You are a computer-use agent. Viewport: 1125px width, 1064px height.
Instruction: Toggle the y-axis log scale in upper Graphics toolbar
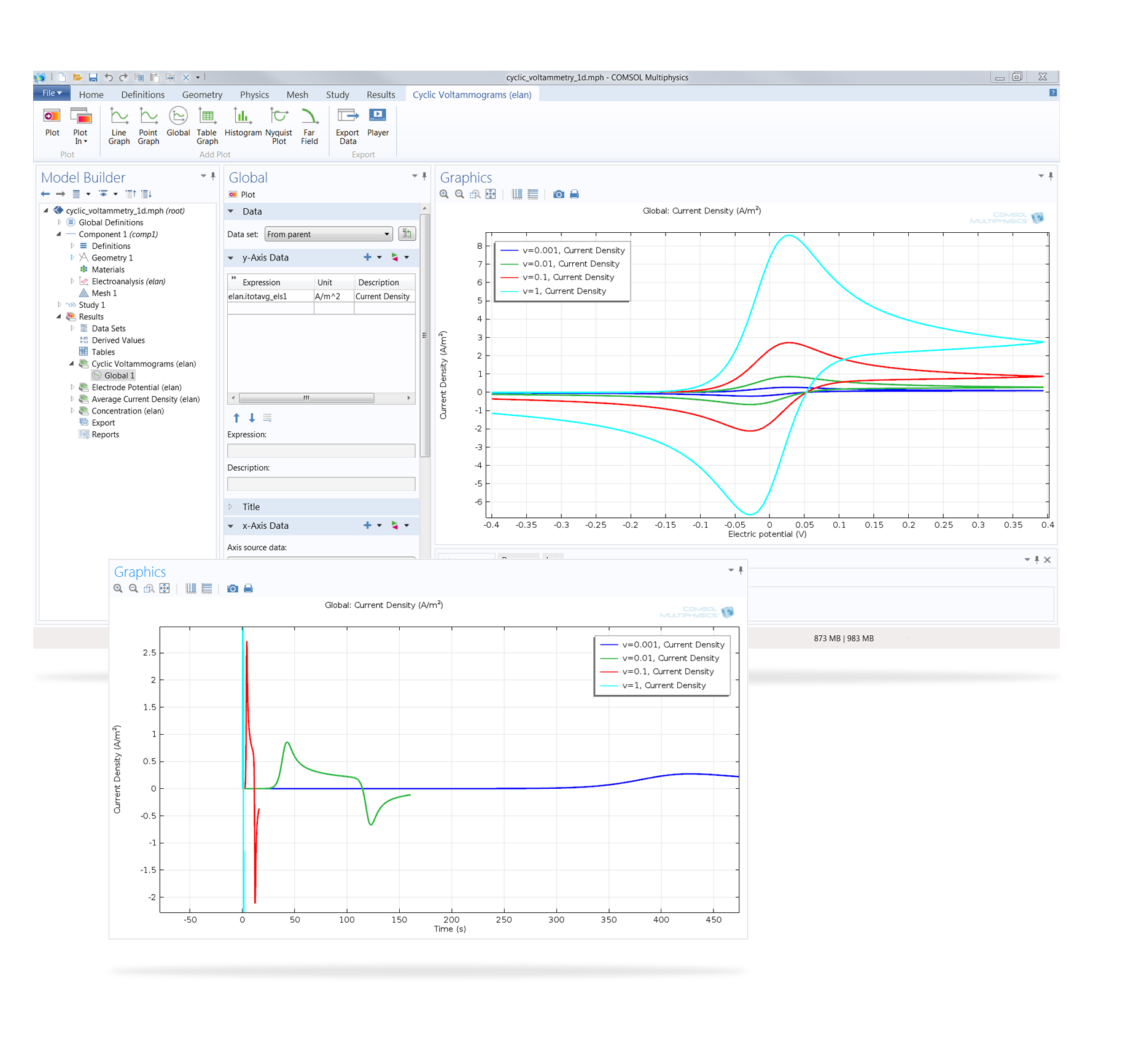pos(533,194)
